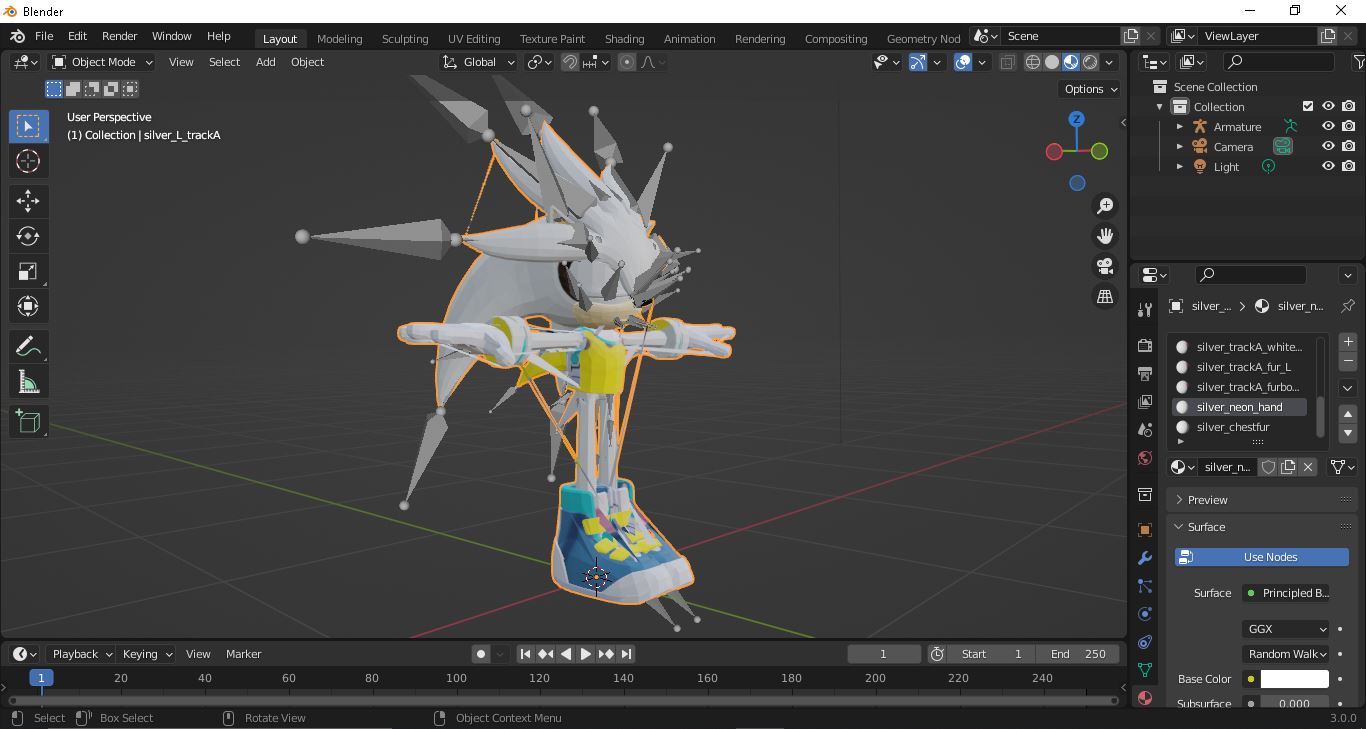Switch to rendered viewport shading
The width and height of the screenshot is (1366, 729).
pos(1090,62)
